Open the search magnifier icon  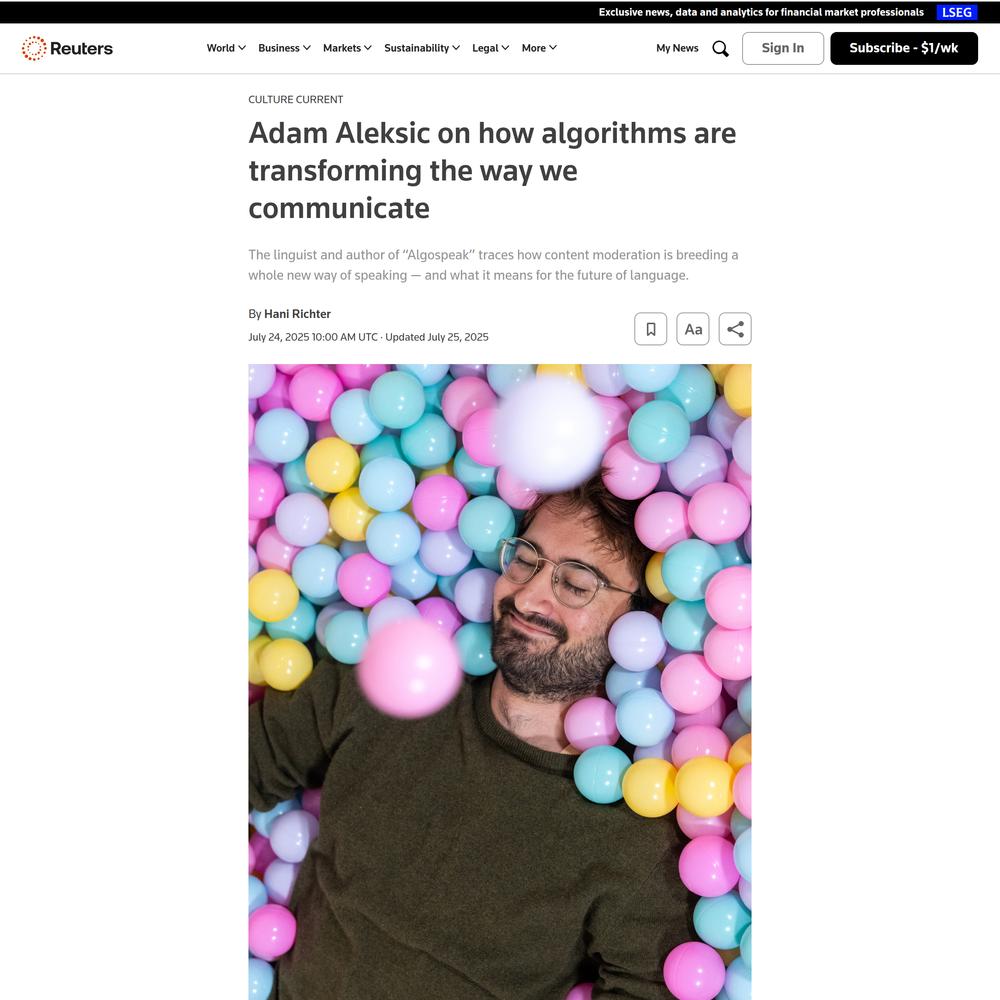[720, 48]
